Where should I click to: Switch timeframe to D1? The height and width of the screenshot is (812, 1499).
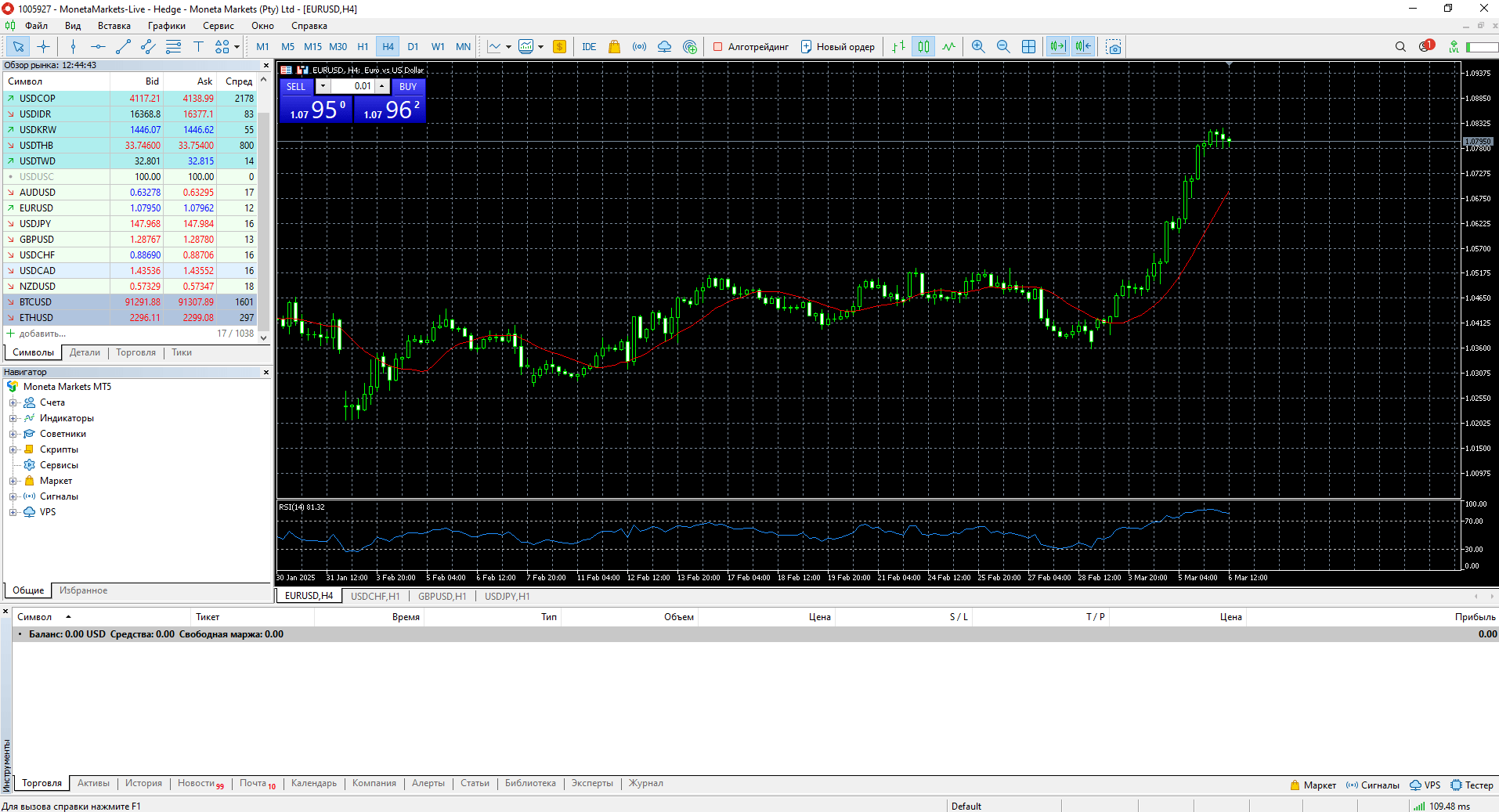413,47
